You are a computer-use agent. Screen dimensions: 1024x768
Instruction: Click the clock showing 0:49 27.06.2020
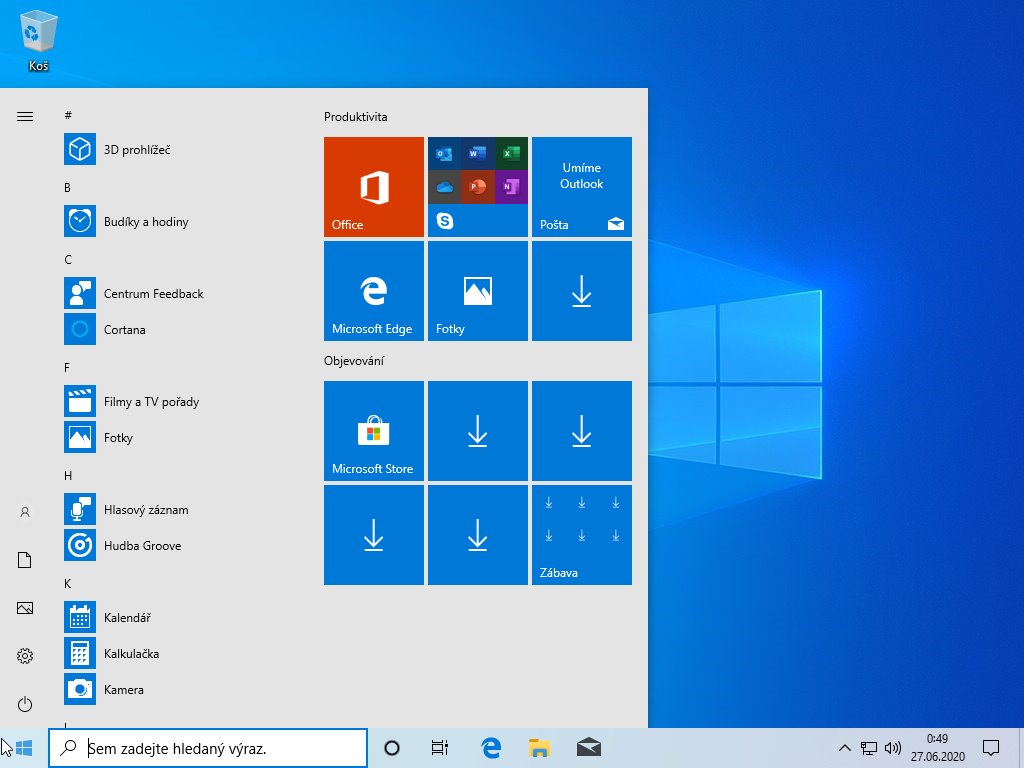click(938, 748)
